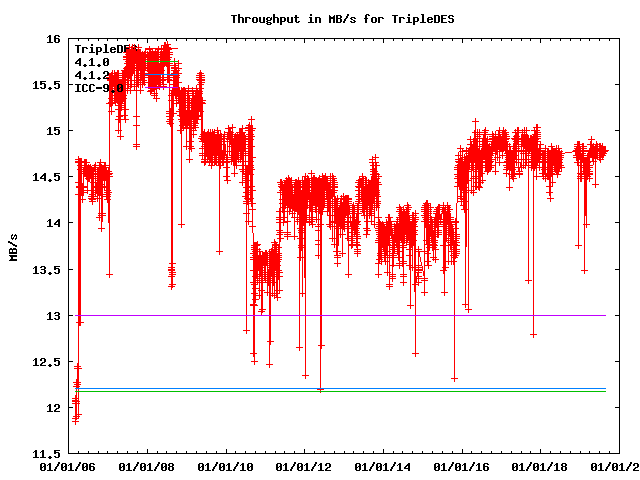Click the 01/01/06 x-axis date label
The width and height of the screenshot is (640, 480).
68,467
